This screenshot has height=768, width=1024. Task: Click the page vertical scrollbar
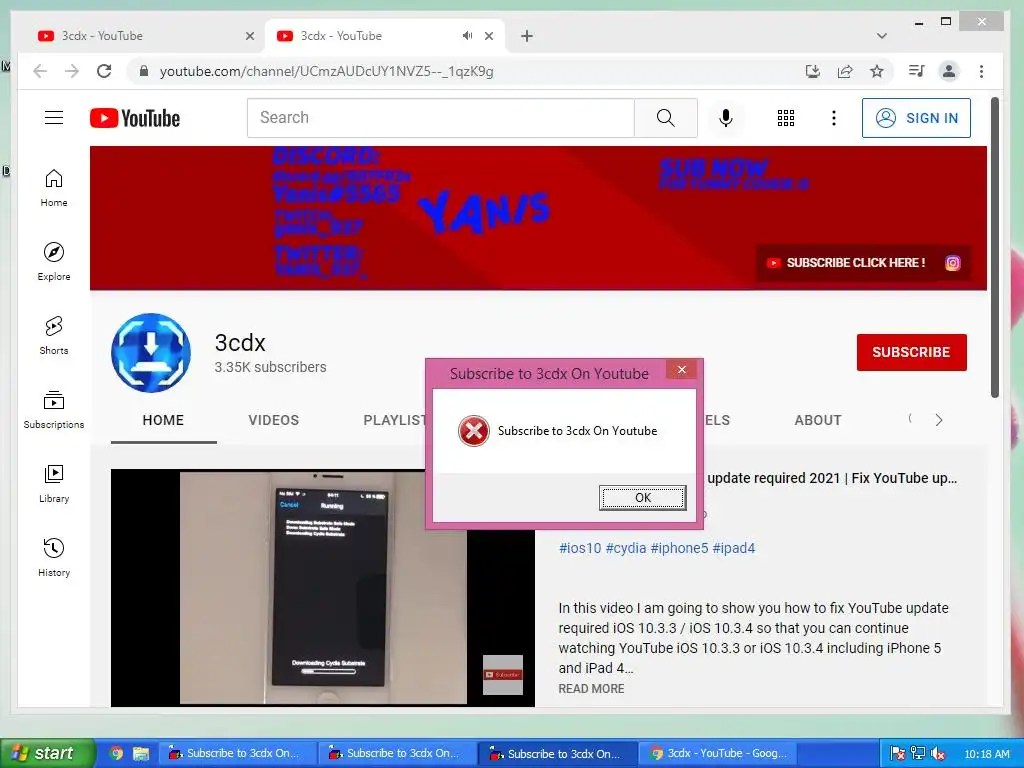point(995,248)
